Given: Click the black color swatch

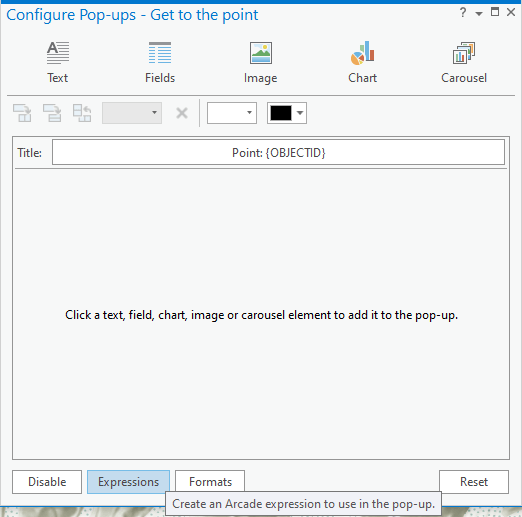Looking at the screenshot, I should point(281,113).
